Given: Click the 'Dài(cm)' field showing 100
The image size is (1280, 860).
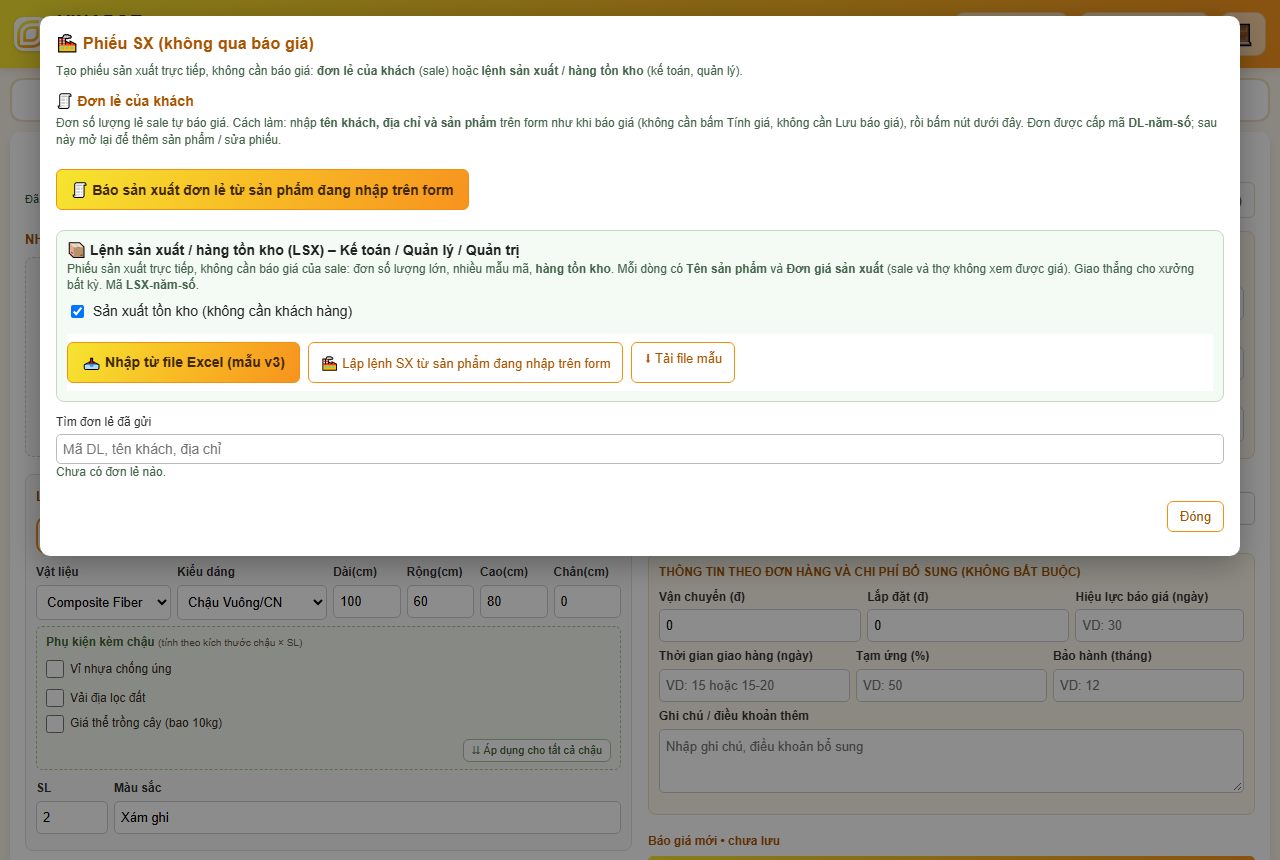Looking at the screenshot, I should (367, 602).
